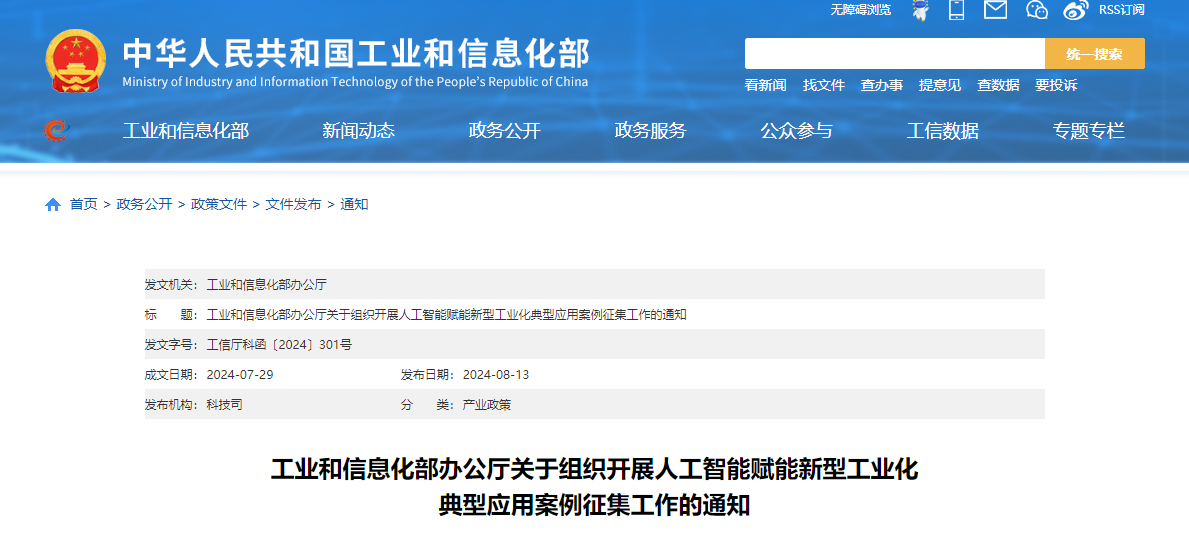Click issuing authority 工业和信息化部办公厅 text
Screen dimensions: 1189x557
(x=266, y=285)
